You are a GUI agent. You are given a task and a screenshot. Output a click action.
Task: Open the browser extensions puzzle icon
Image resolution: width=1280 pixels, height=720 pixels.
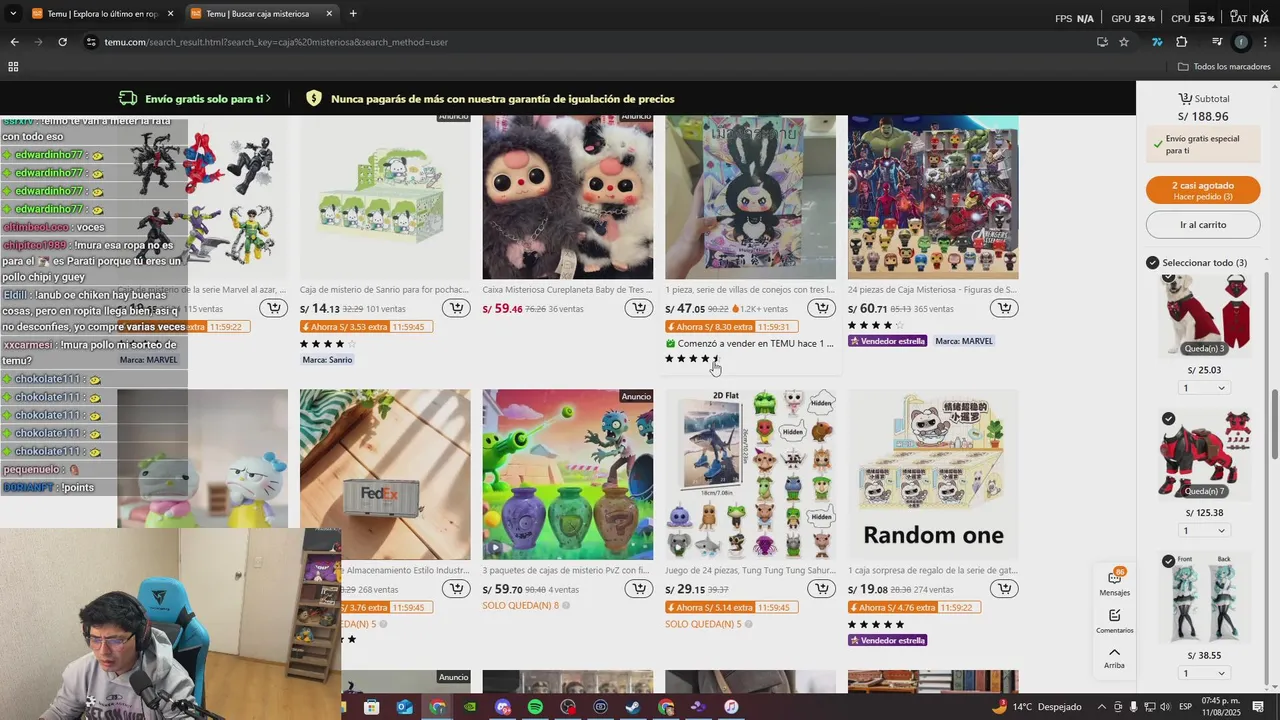click(1182, 42)
